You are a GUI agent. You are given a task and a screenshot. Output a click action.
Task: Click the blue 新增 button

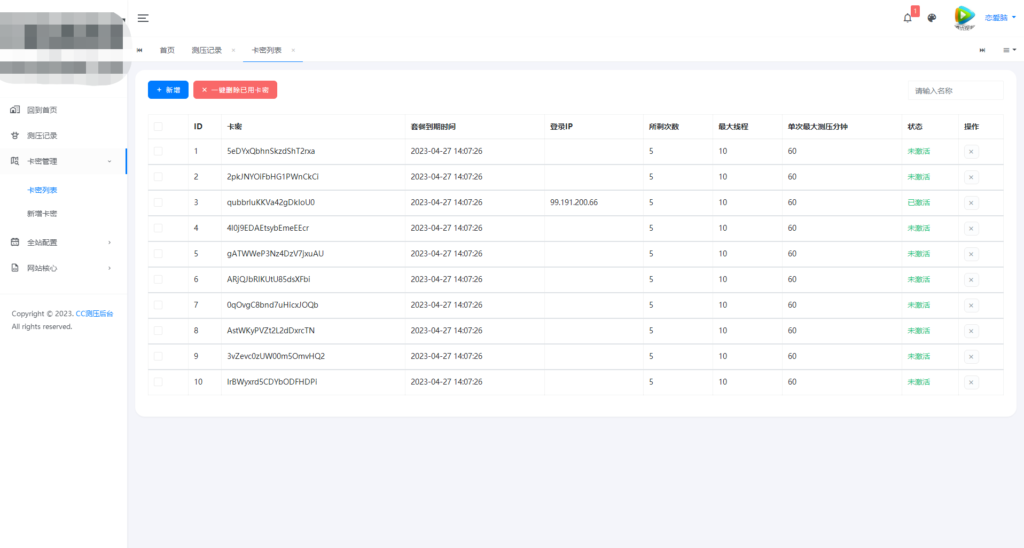pyautogui.click(x=168, y=90)
